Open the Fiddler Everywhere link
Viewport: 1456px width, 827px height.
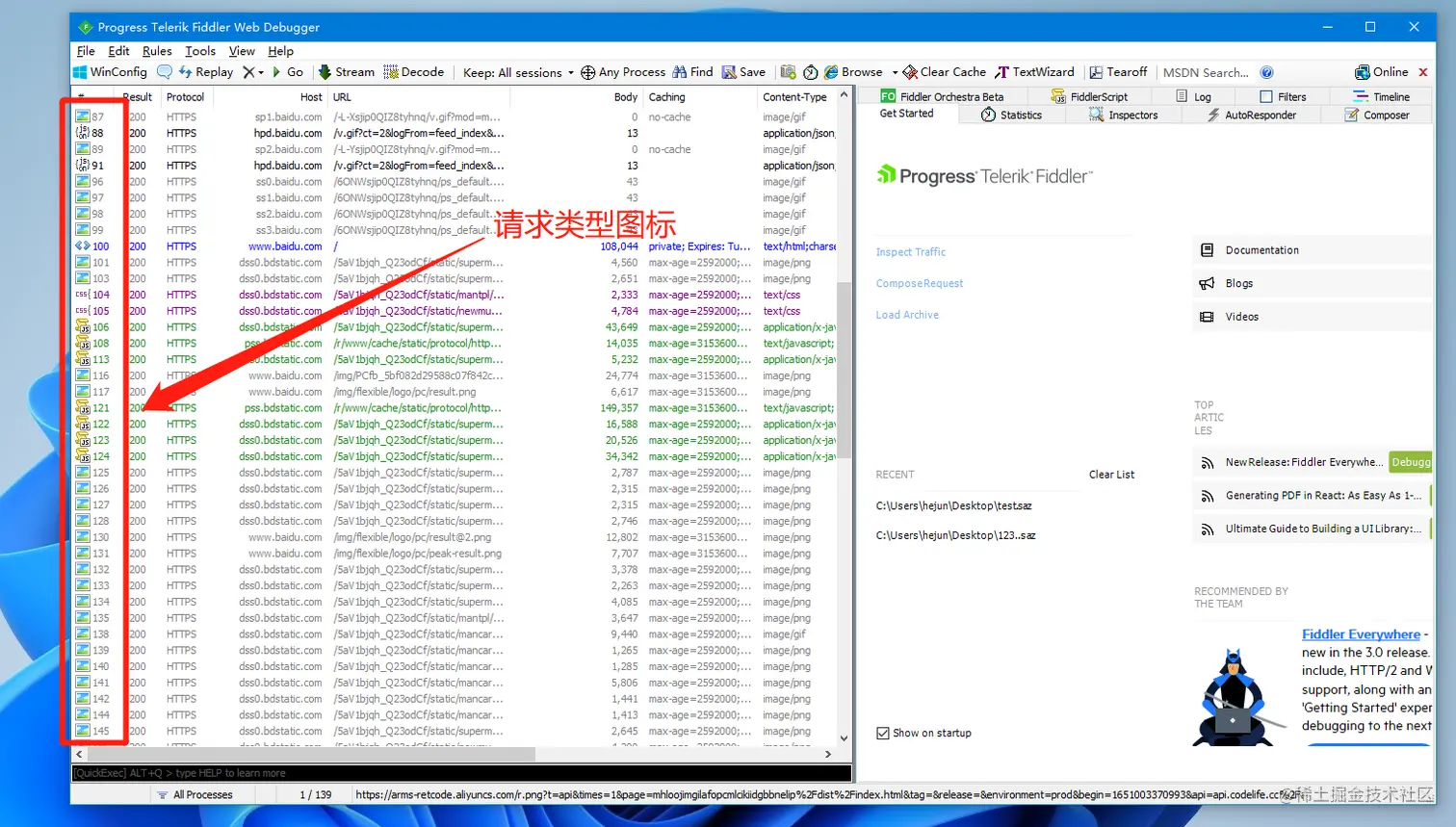pos(1361,634)
